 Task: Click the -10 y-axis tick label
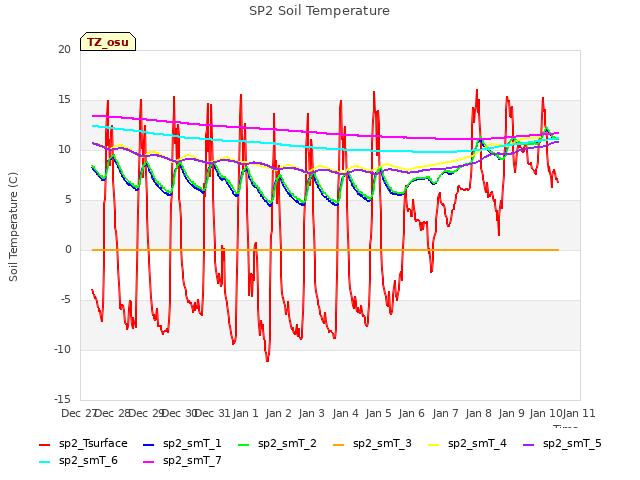pos(62,349)
